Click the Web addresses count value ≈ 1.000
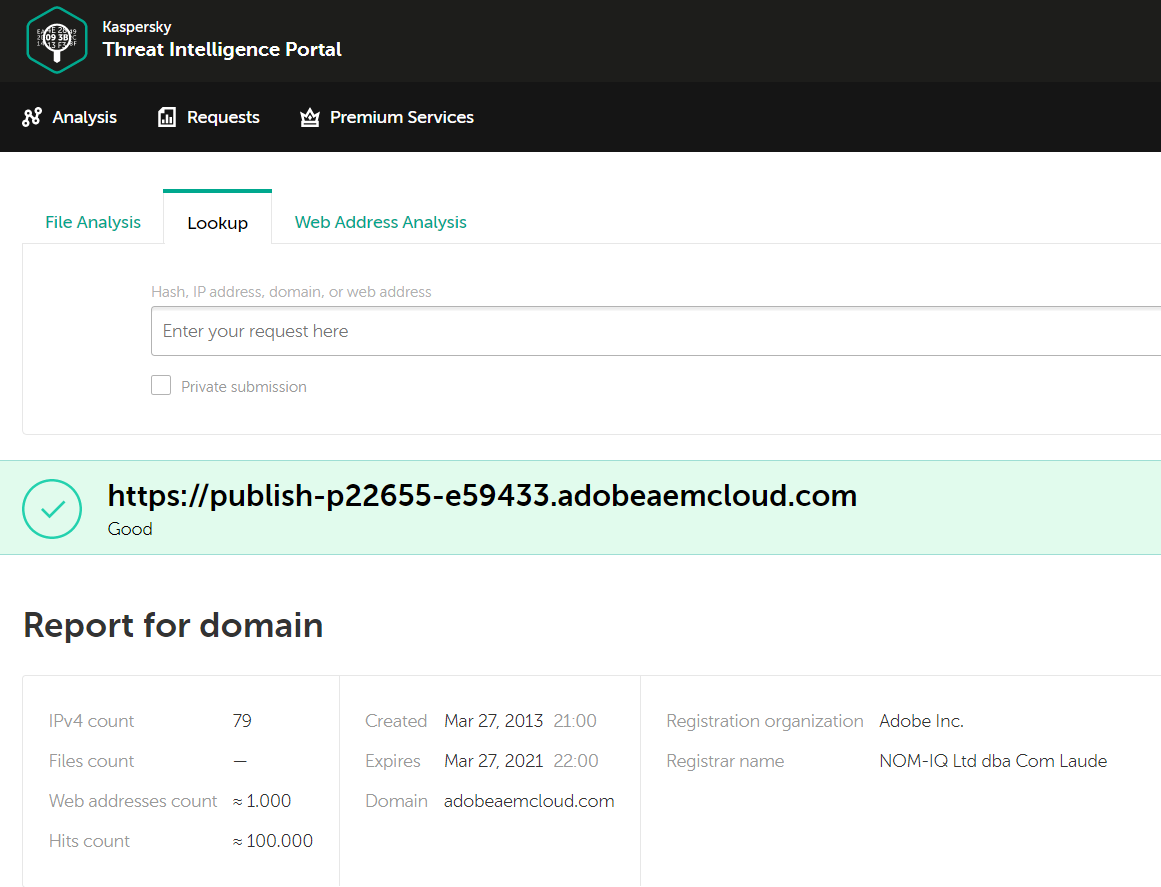The width and height of the screenshot is (1161, 887). [x=262, y=801]
